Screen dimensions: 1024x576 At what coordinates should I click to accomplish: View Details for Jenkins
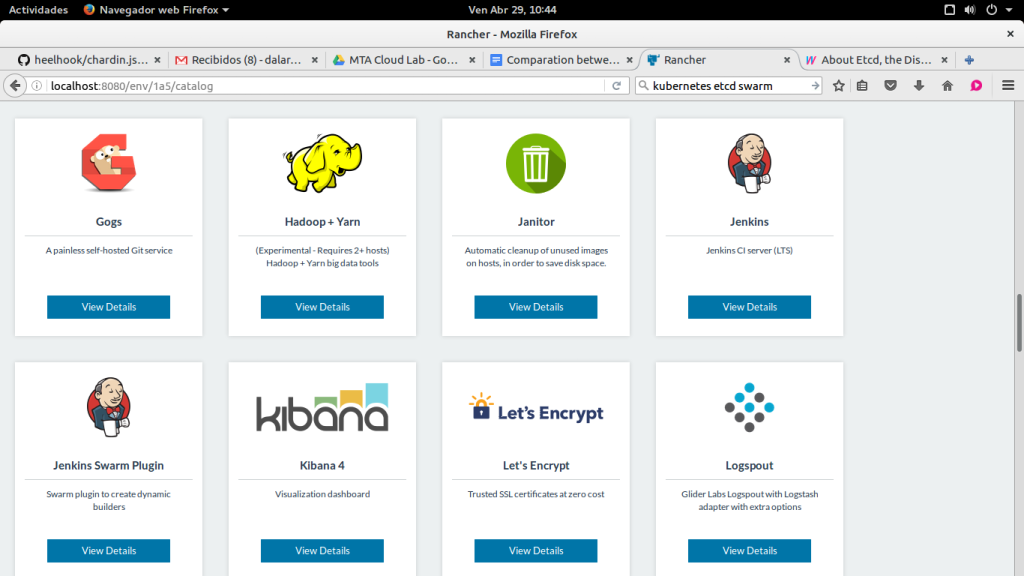pos(749,307)
